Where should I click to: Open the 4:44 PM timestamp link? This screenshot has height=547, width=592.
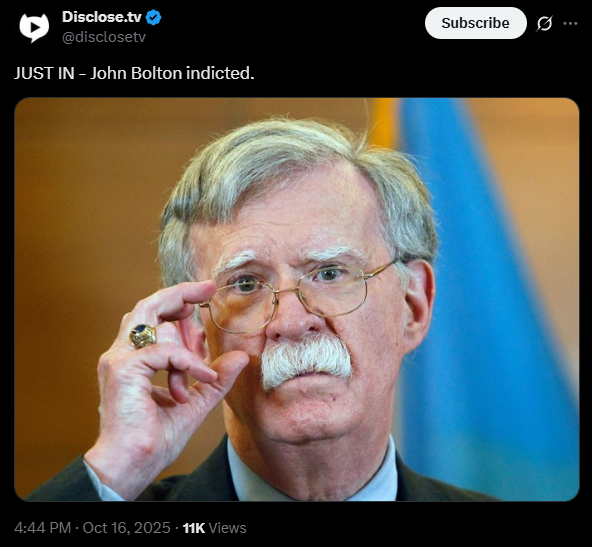point(42,528)
